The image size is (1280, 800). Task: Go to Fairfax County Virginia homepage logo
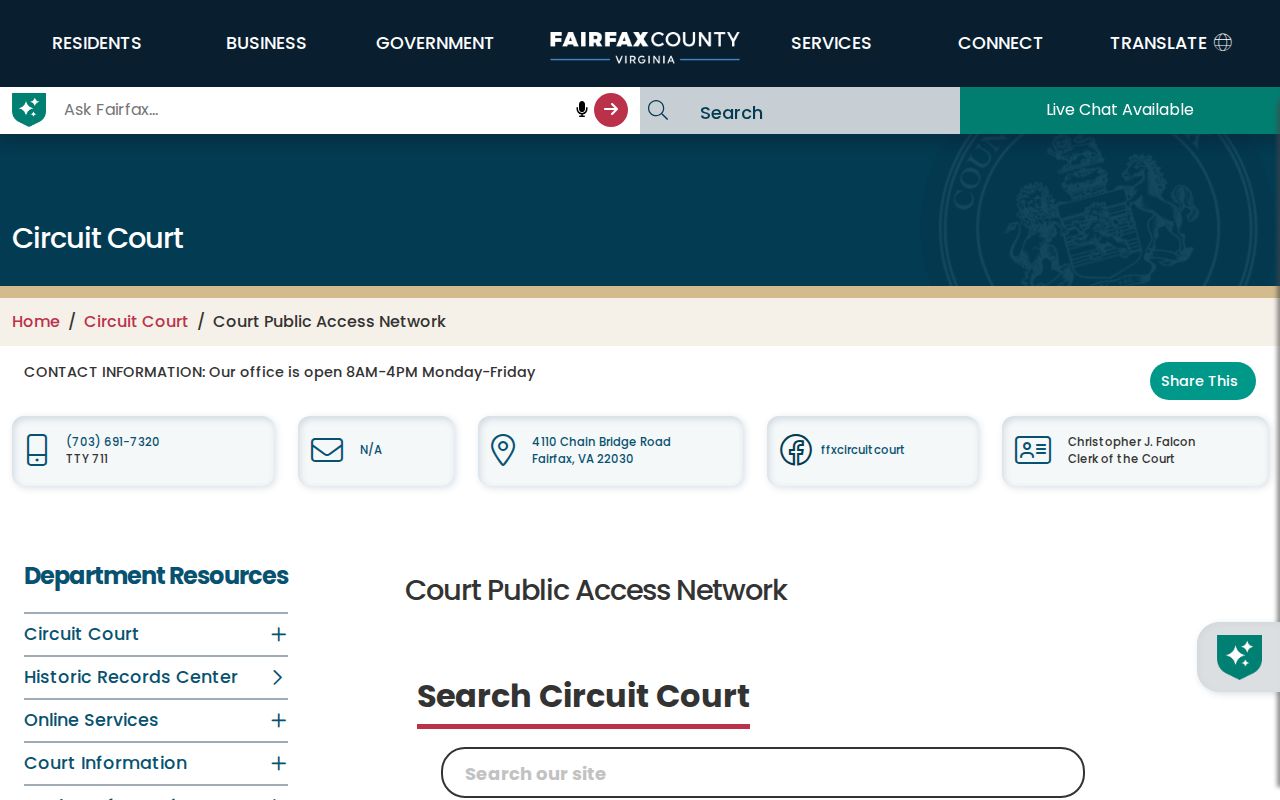[645, 46]
